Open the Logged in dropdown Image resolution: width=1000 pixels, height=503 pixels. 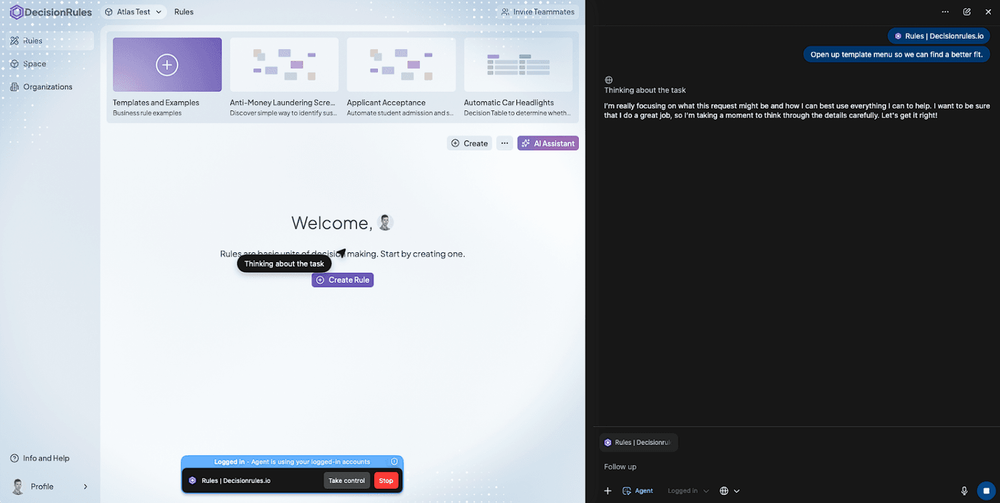coord(688,491)
